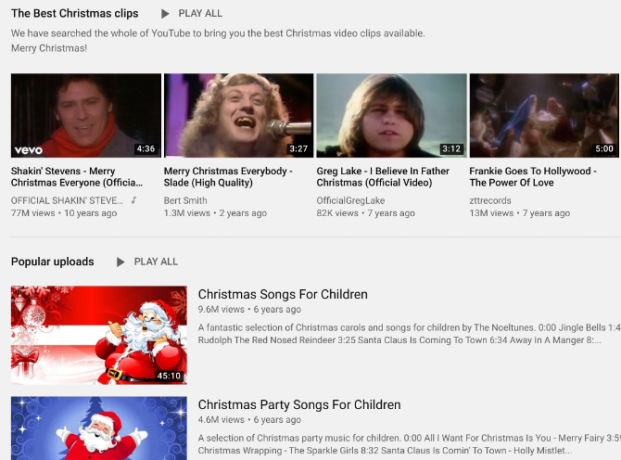Open the Popular uploads section heading
This screenshot has width=621, height=460.
pyautogui.click(x=53, y=261)
